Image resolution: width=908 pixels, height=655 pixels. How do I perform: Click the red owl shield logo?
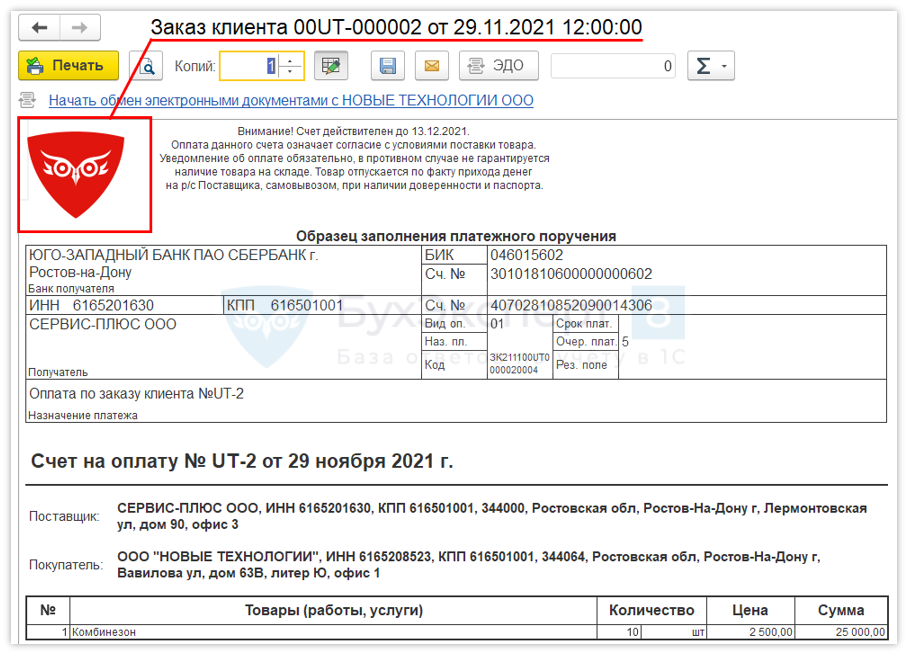tap(76, 174)
